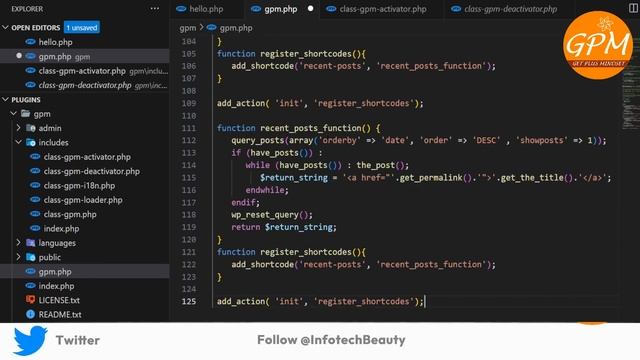Image resolution: width=640 pixels, height=360 pixels.
Task: Click the includes folder icon
Action: [31, 142]
